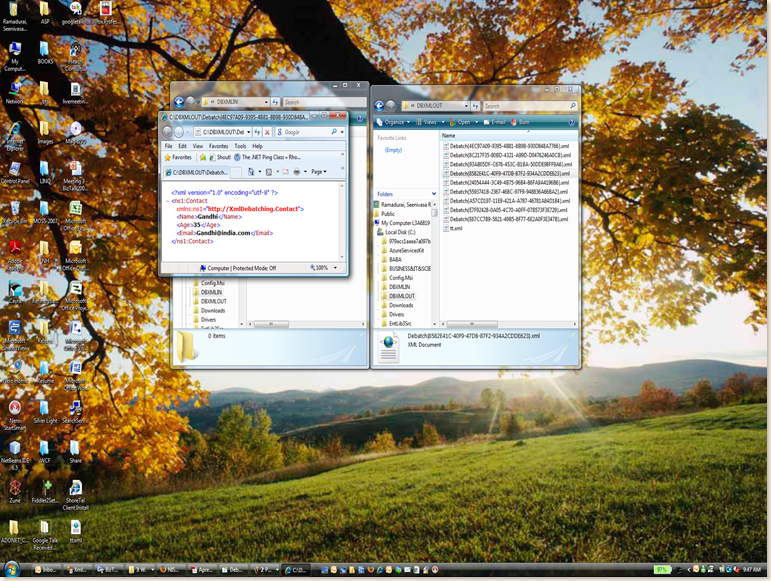Screen dimensions: 771x581
Task: Open the IE address bar dropdown
Action: pyautogui.click(x=248, y=132)
